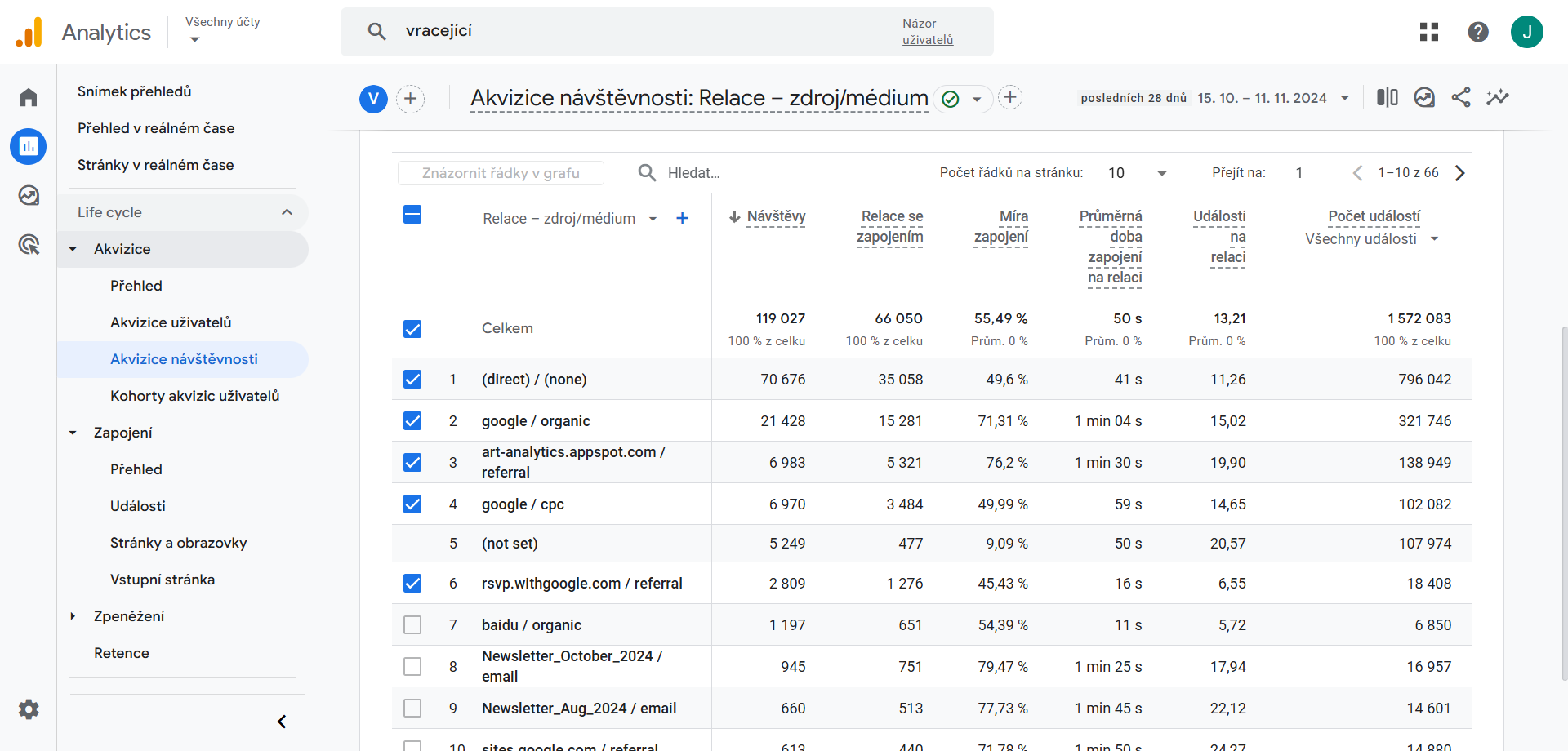Go to the next page of rows
The image size is (1568, 751).
point(1460,173)
